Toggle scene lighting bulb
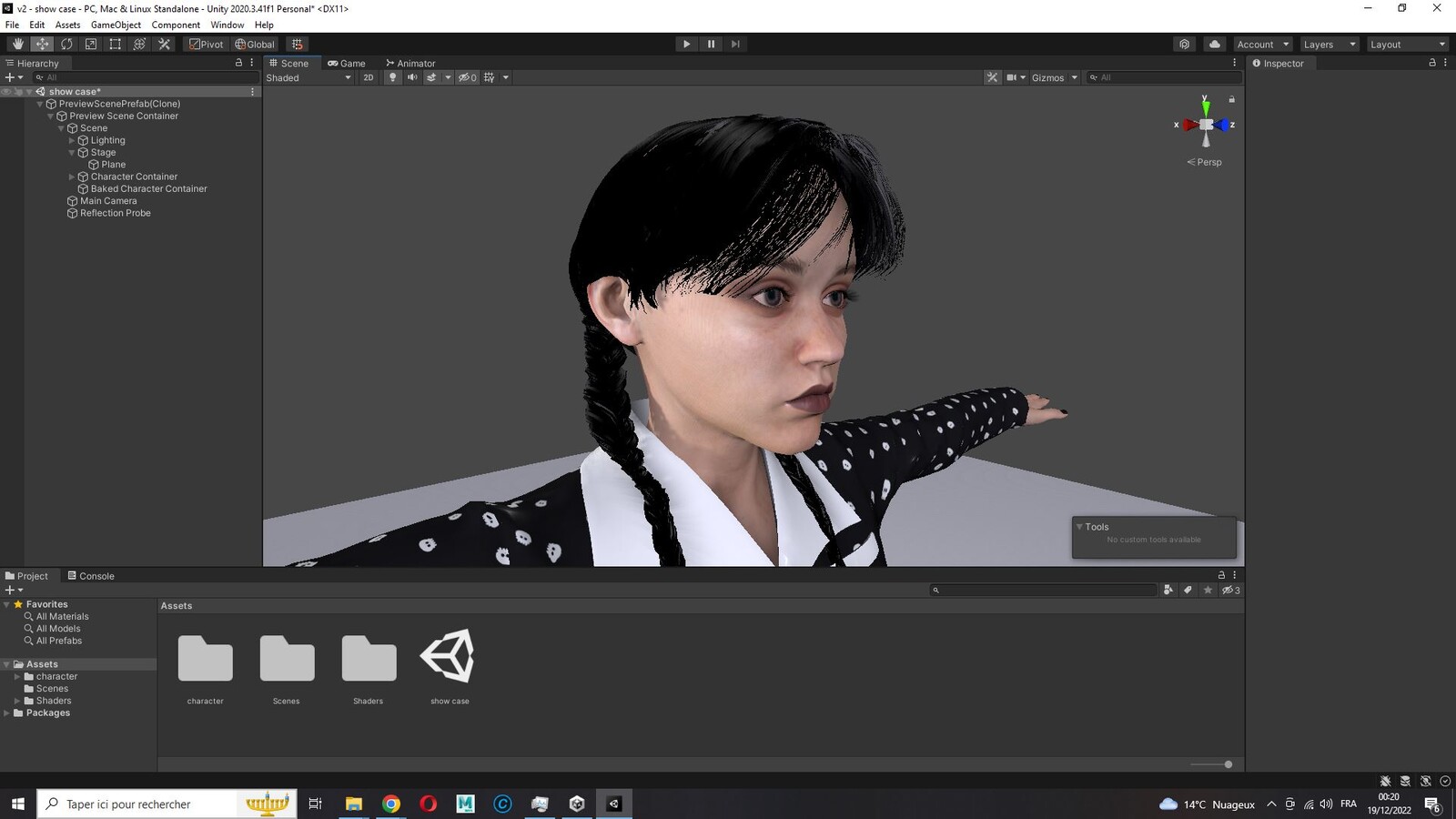The height and width of the screenshot is (819, 1456). coord(392,77)
